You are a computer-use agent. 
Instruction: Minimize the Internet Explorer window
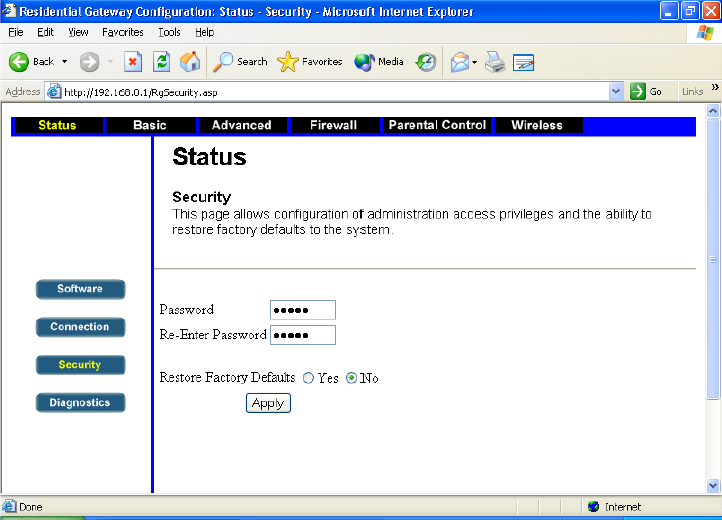pyautogui.click(x=669, y=11)
